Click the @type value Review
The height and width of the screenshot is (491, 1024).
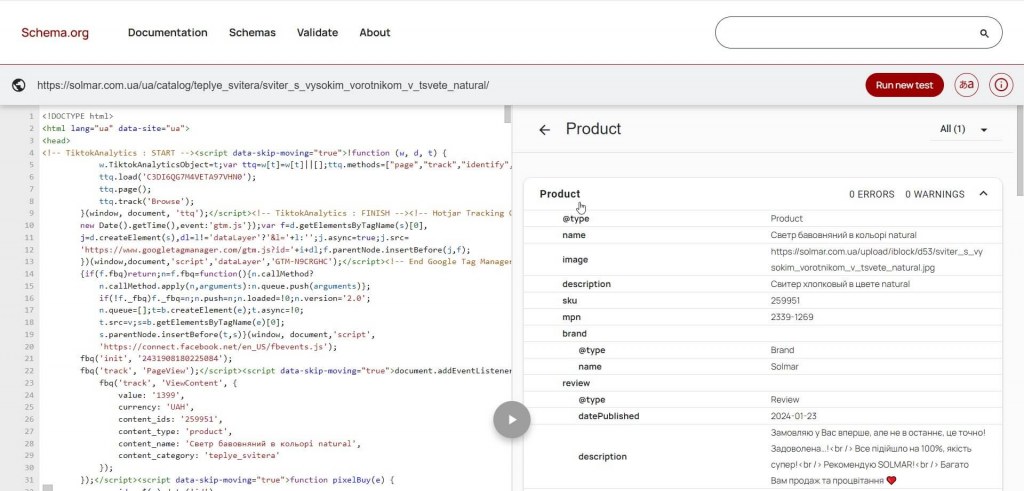[x=785, y=400]
